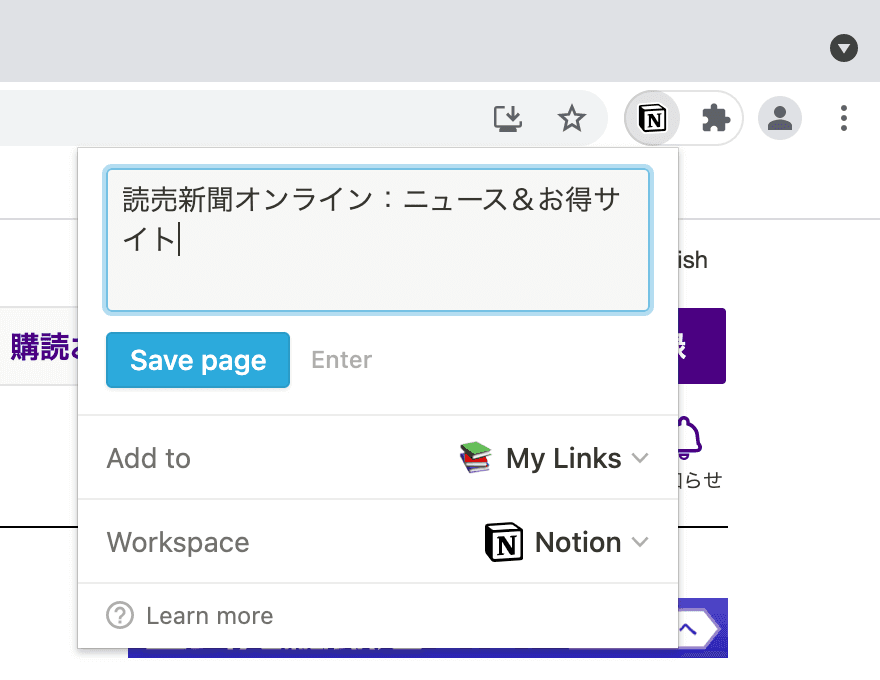Bookmark the page with the star icon

pyautogui.click(x=572, y=118)
